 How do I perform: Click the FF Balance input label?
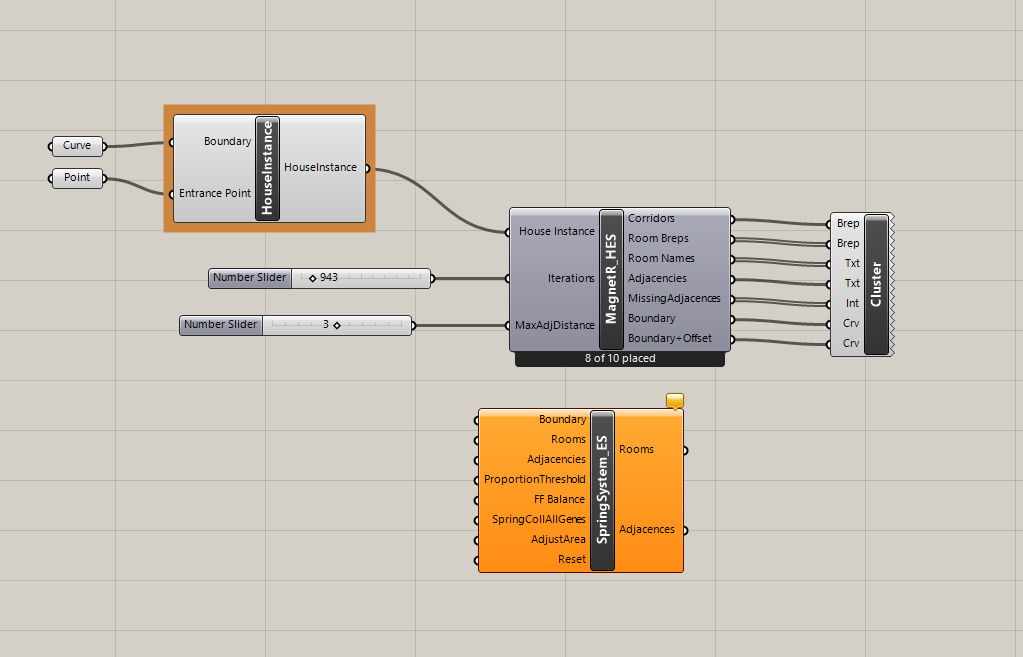559,499
